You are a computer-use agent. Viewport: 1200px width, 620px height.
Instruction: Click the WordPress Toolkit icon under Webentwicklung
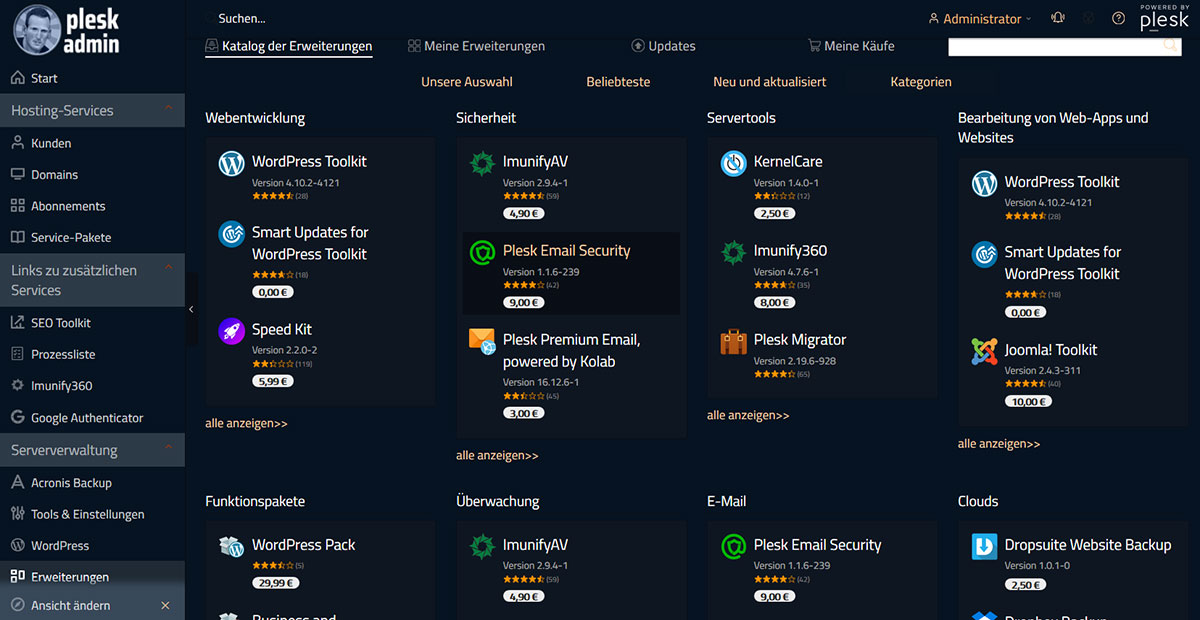(x=231, y=163)
